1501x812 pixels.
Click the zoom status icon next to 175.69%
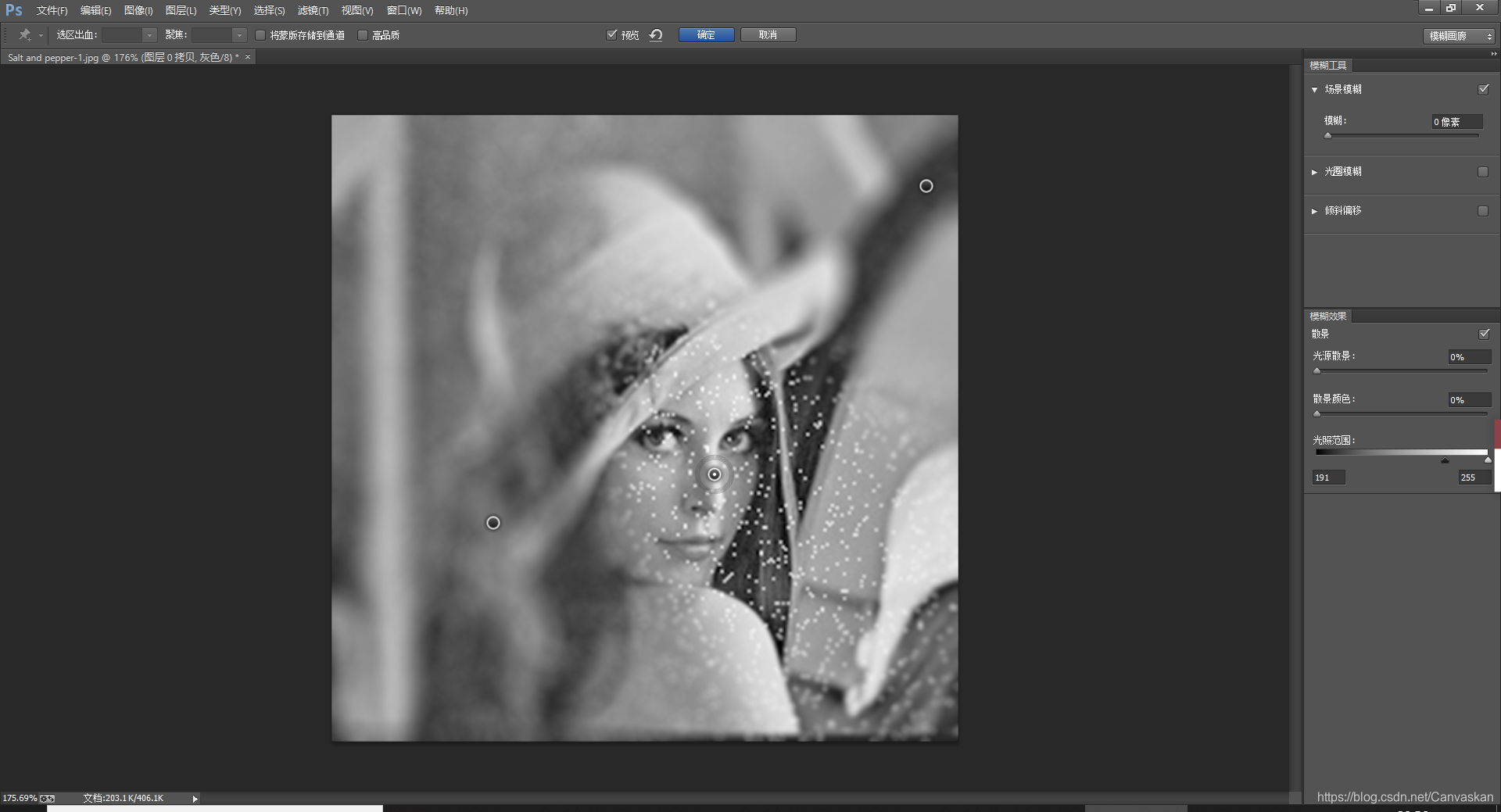[x=48, y=799]
